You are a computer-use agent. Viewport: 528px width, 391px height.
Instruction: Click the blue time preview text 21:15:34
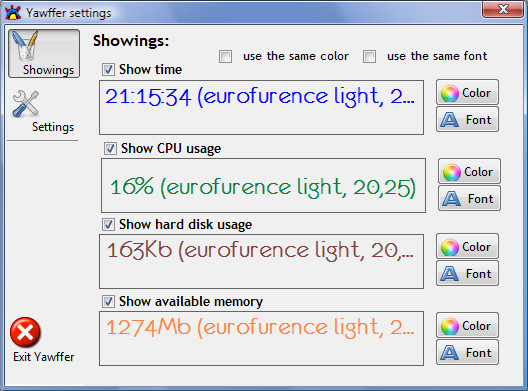point(260,97)
